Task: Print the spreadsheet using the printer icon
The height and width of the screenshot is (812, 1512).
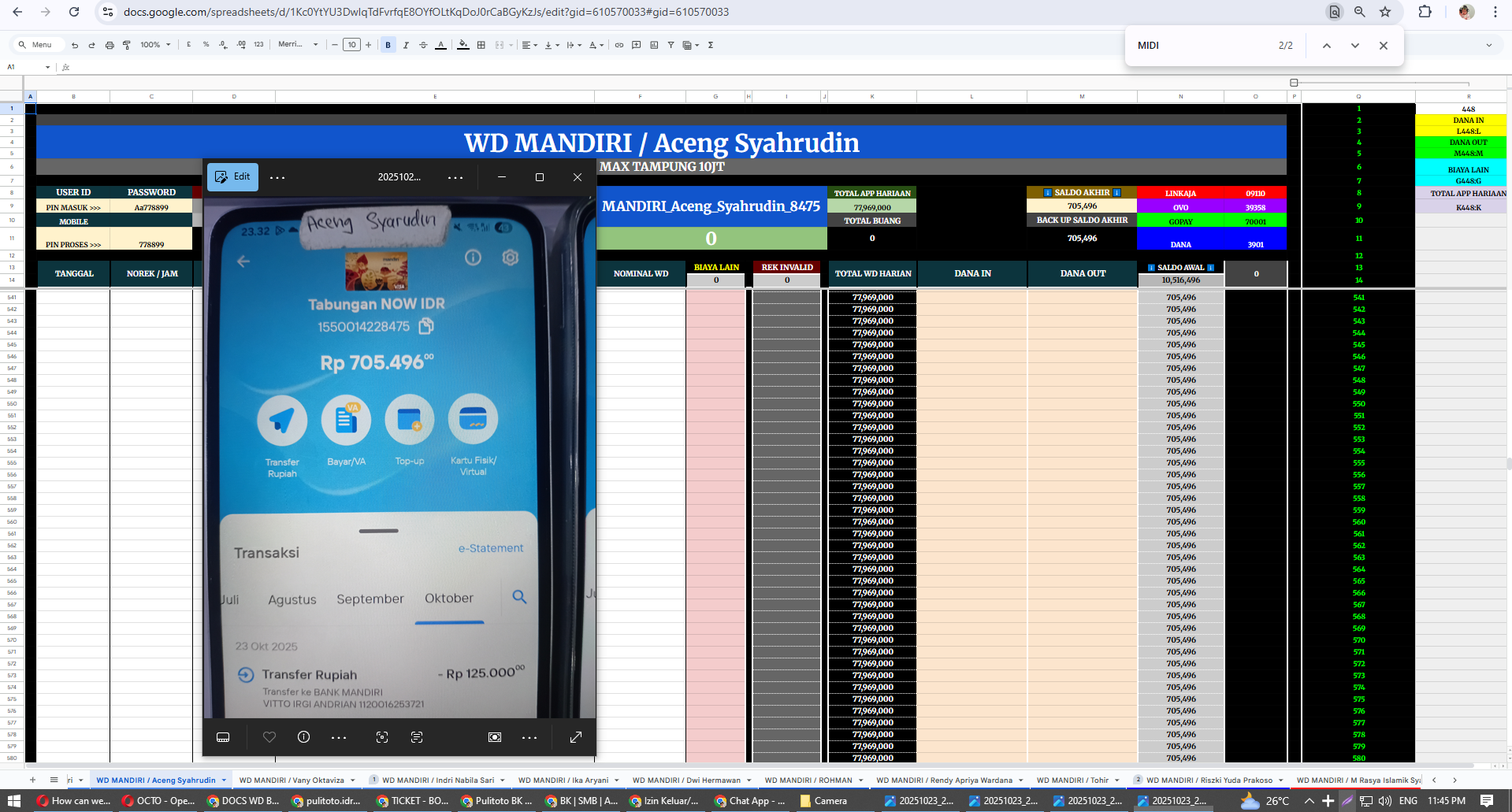Action: 110,45
